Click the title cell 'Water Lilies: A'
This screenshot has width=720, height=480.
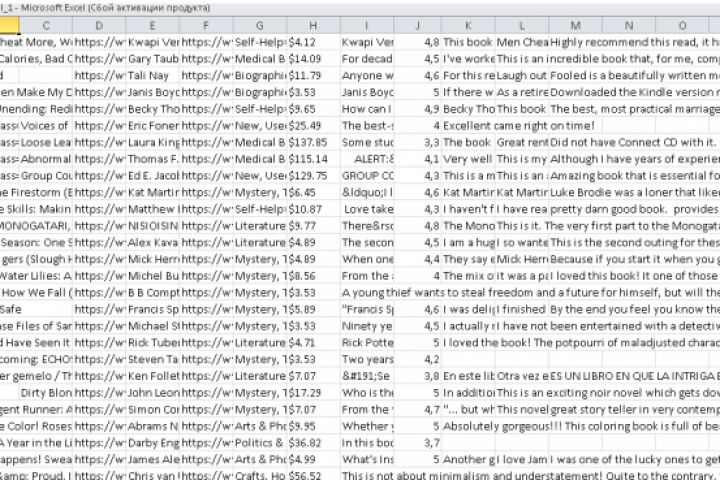(36, 276)
